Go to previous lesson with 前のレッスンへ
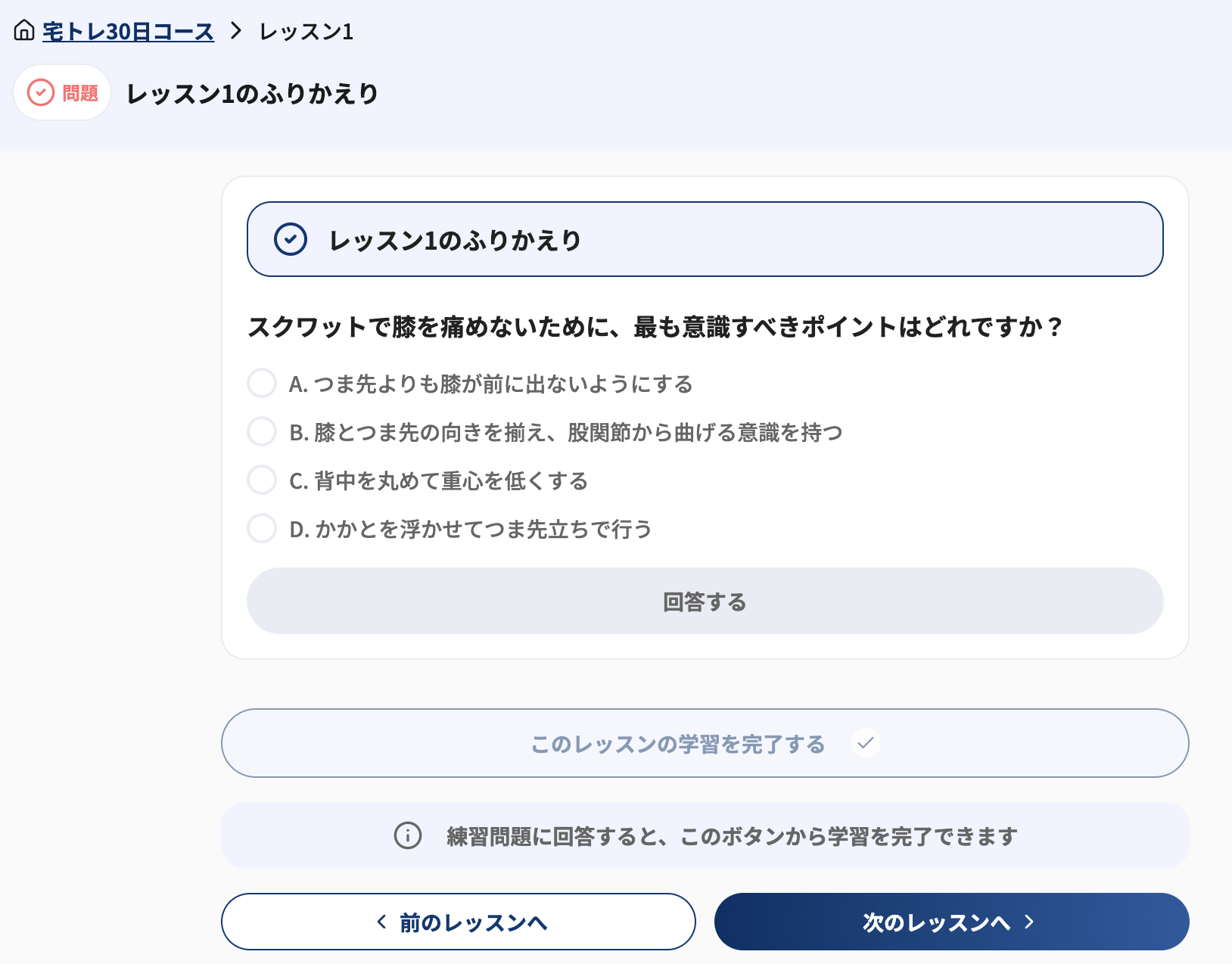The image size is (1232, 964). click(459, 922)
